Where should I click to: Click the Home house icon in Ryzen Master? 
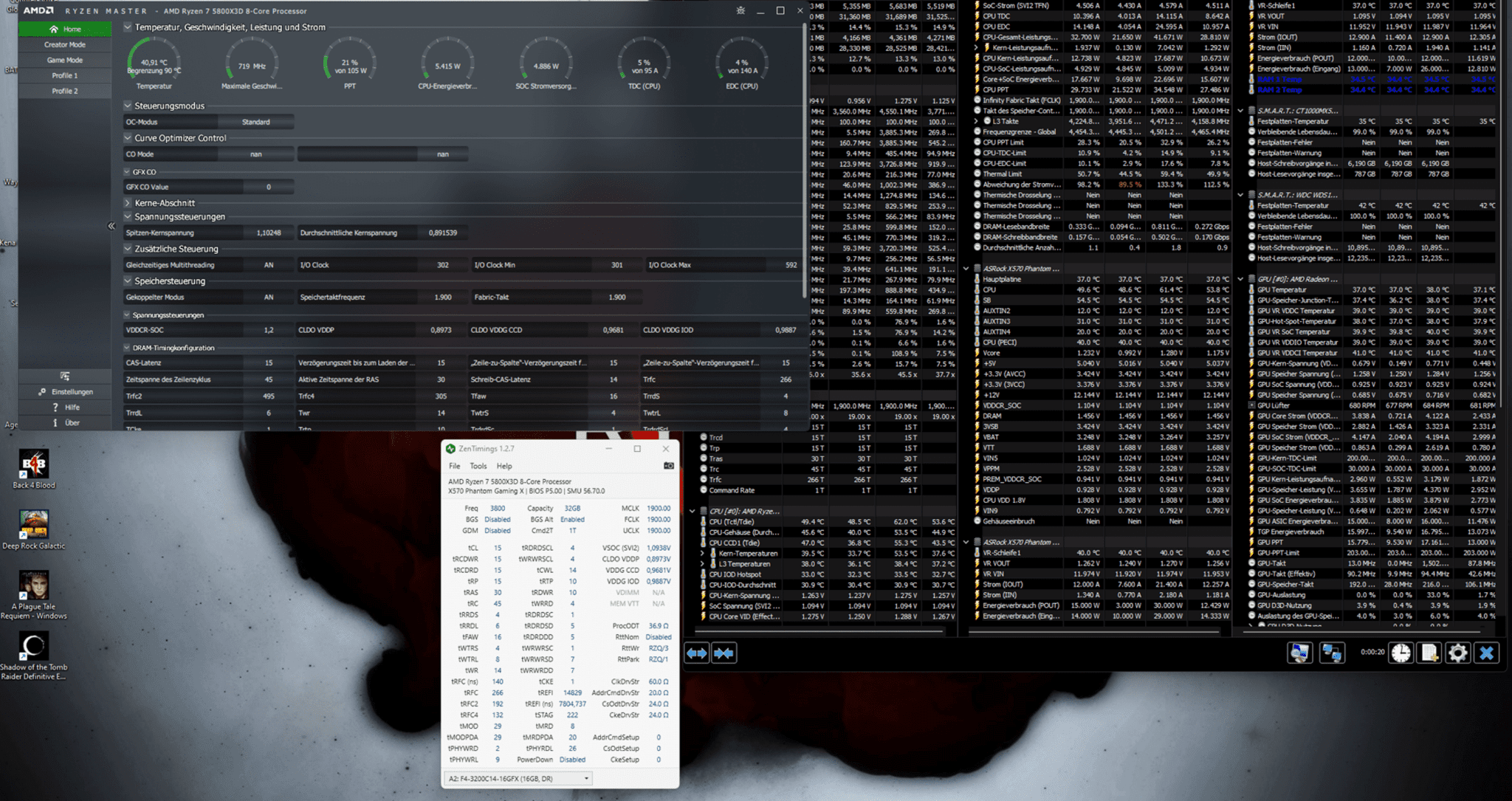click(54, 30)
